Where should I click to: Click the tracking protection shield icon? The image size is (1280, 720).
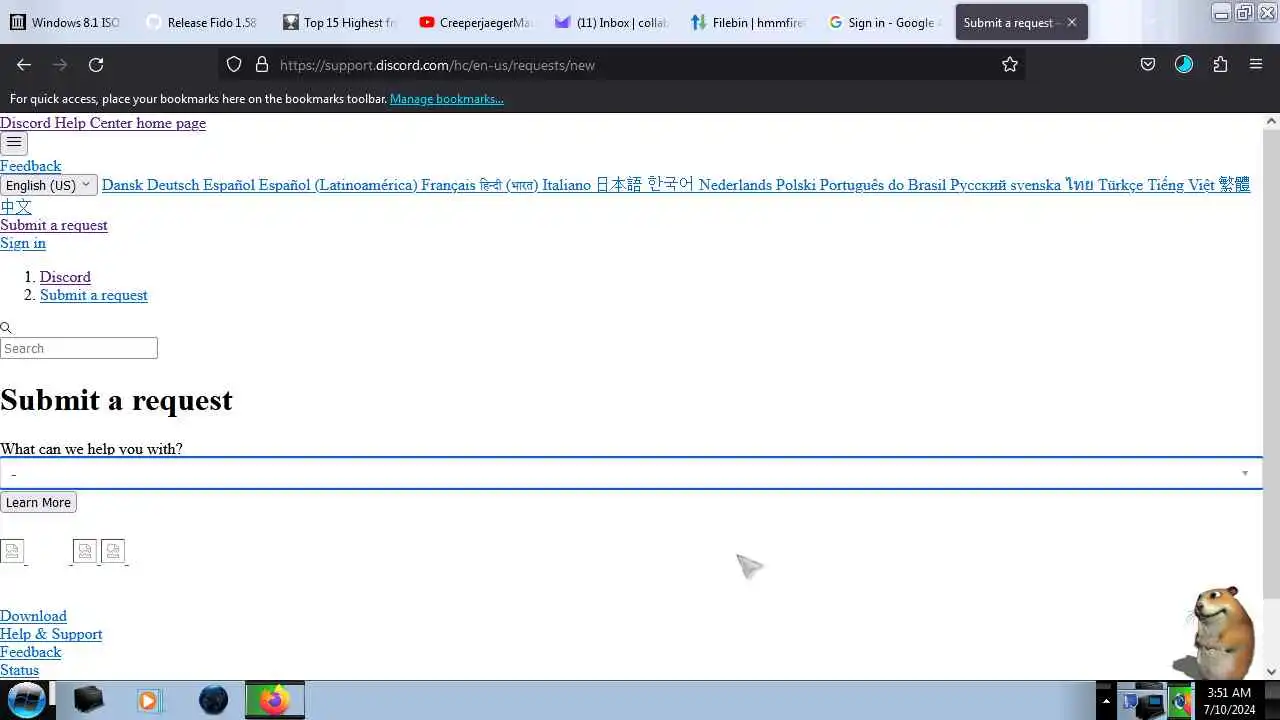234,65
